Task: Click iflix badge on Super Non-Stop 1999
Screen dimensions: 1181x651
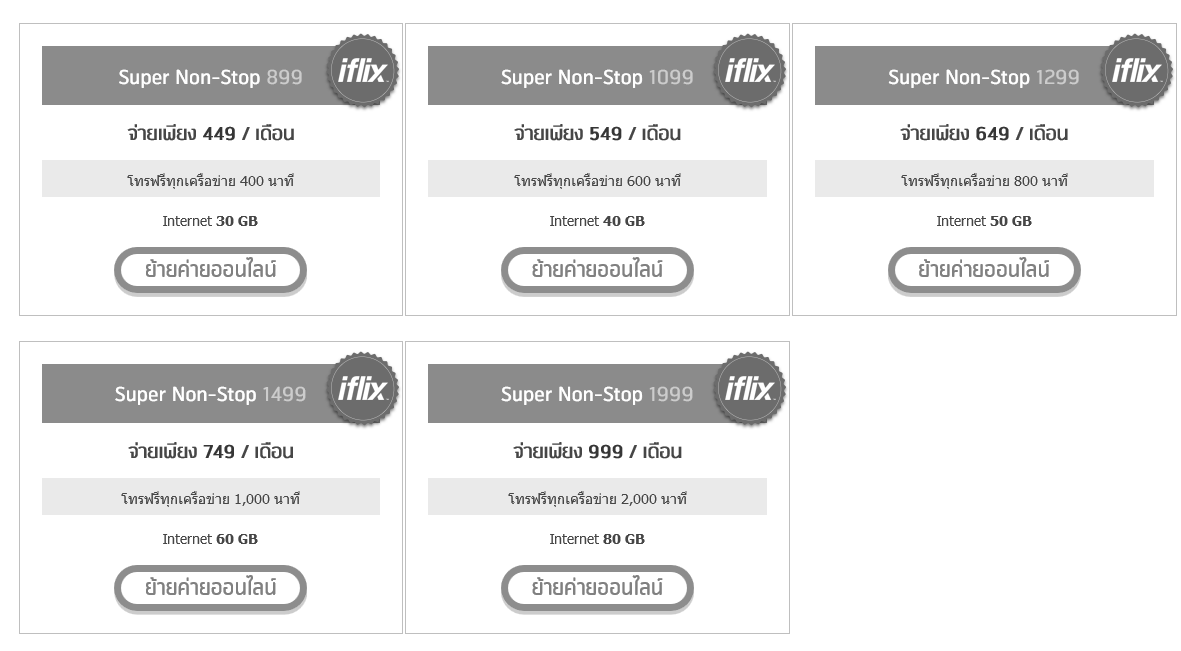Action: click(749, 389)
